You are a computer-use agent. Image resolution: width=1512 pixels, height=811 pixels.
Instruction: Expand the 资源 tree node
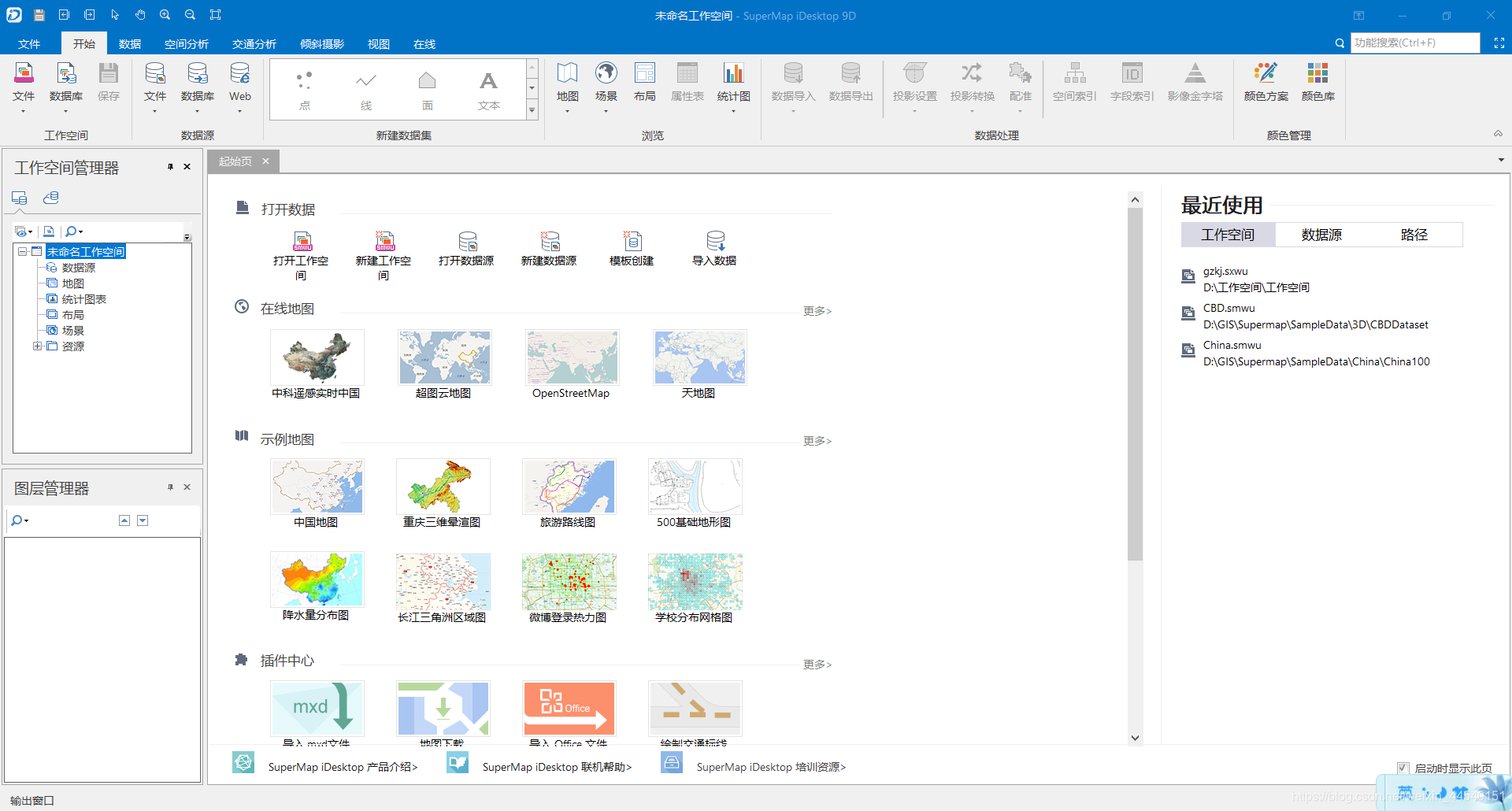[37, 346]
